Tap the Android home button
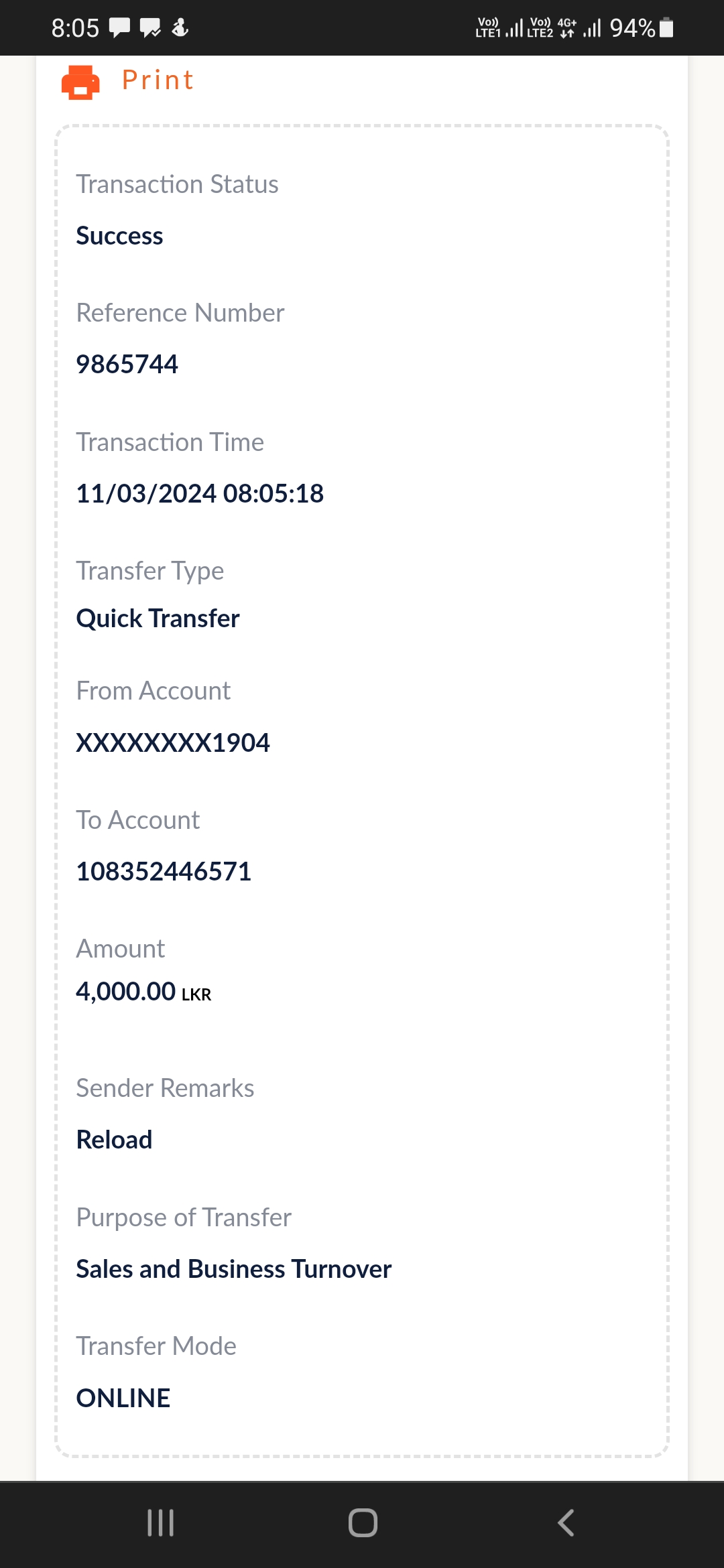724x1568 pixels. (363, 1522)
